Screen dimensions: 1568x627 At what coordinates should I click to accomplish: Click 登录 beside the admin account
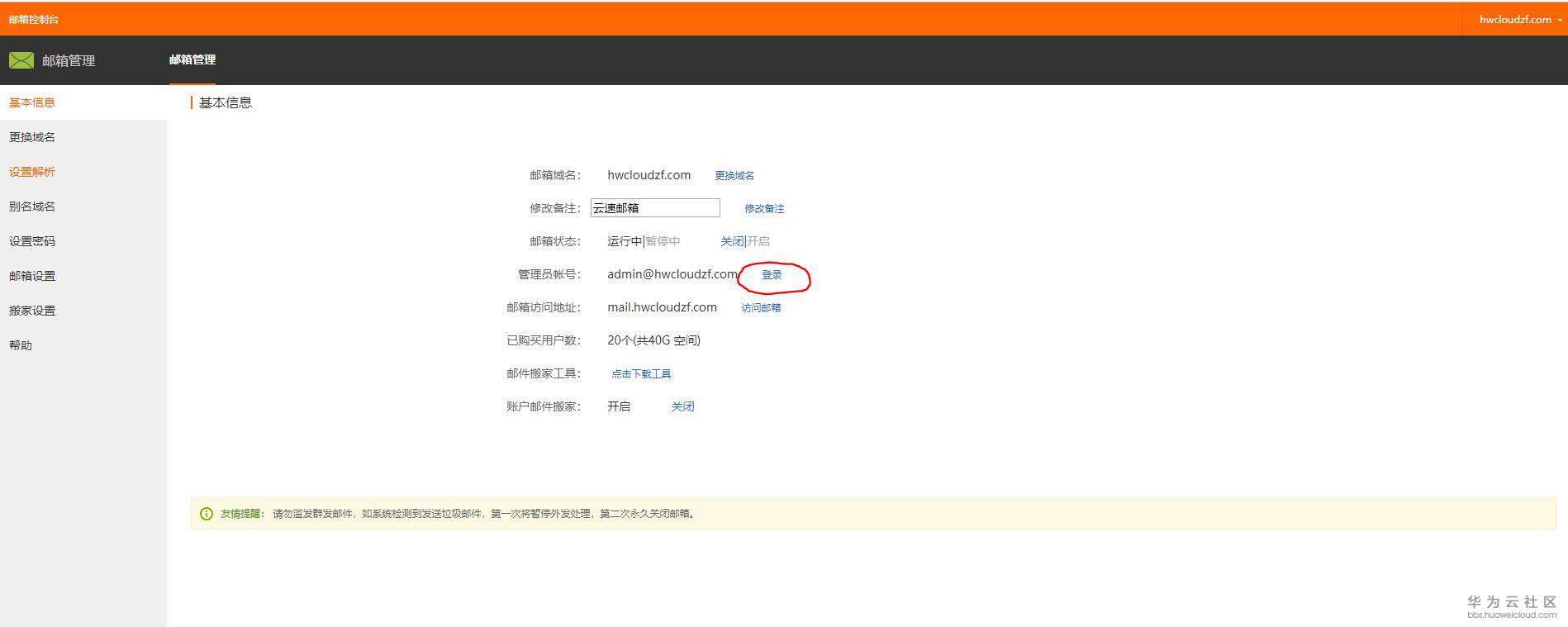[772, 274]
